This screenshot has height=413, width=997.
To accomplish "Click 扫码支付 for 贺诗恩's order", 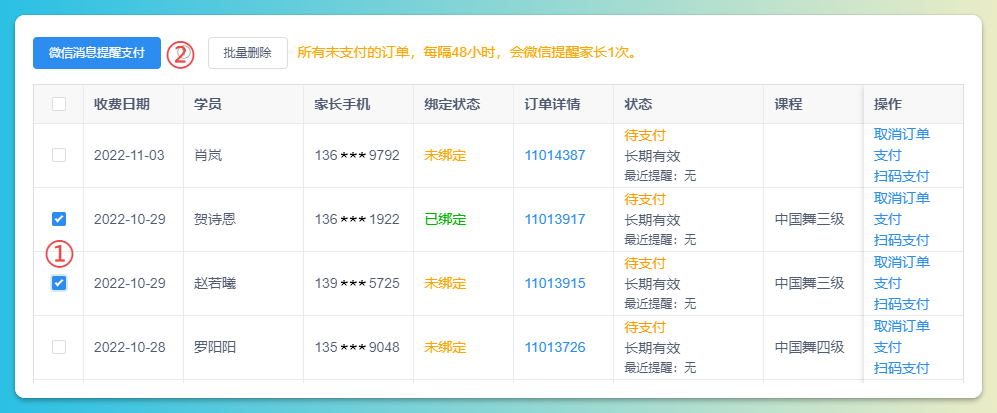I will point(902,240).
